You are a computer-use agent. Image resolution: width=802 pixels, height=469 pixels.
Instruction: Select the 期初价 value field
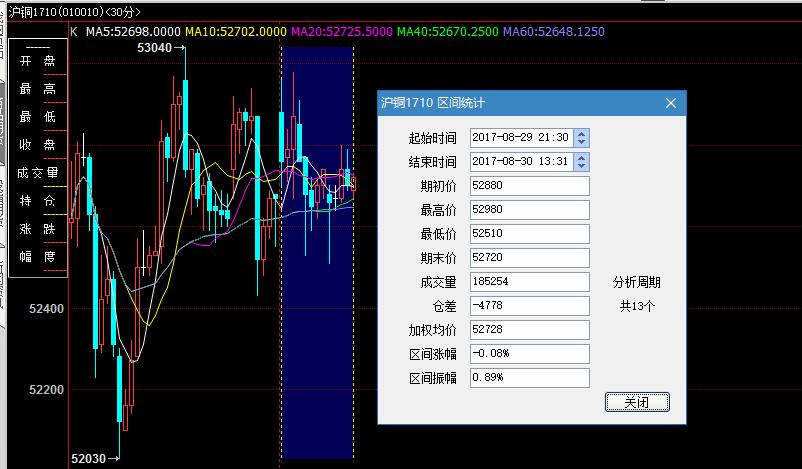click(529, 186)
